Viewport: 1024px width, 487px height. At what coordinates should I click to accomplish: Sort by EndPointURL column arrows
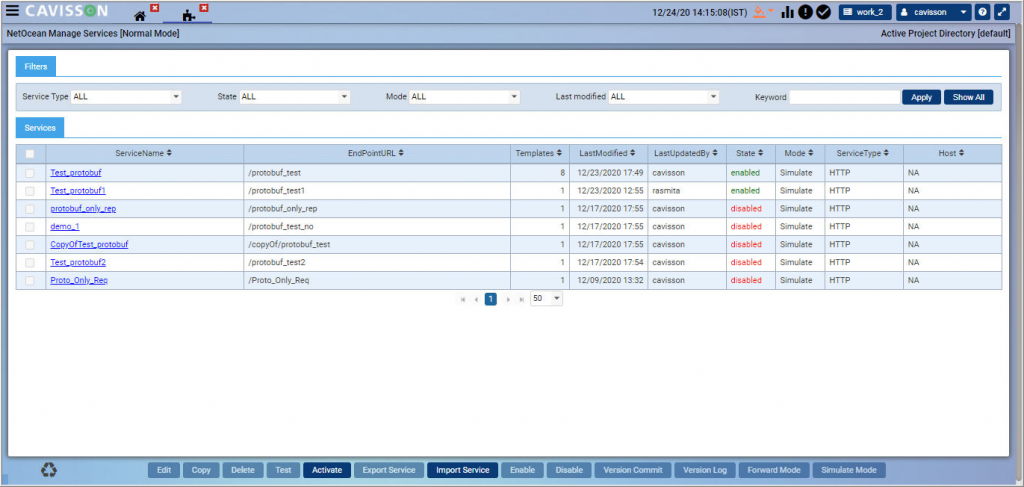tap(401, 153)
